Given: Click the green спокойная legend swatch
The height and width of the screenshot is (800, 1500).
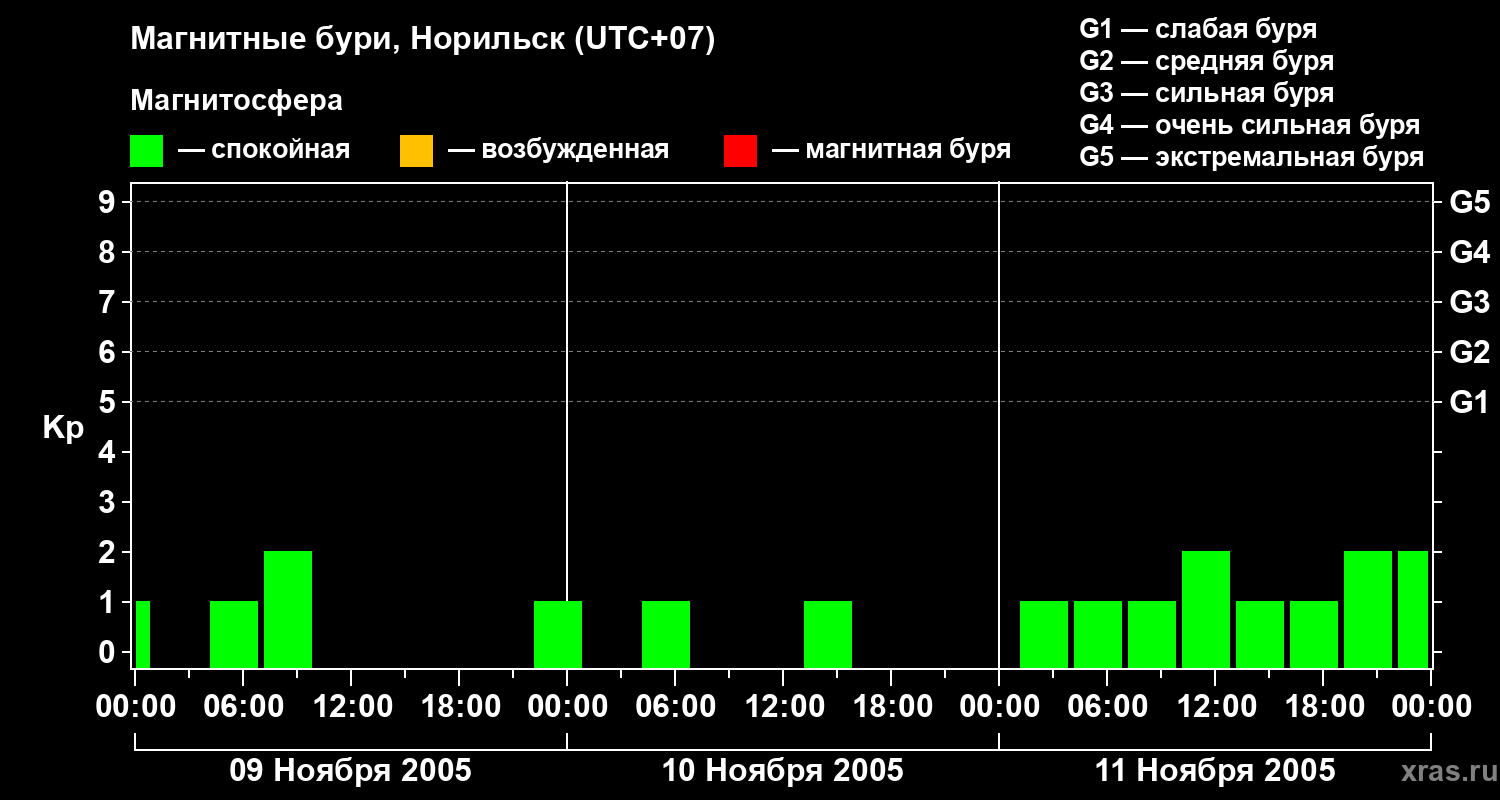Looking at the screenshot, I should tap(147, 151).
